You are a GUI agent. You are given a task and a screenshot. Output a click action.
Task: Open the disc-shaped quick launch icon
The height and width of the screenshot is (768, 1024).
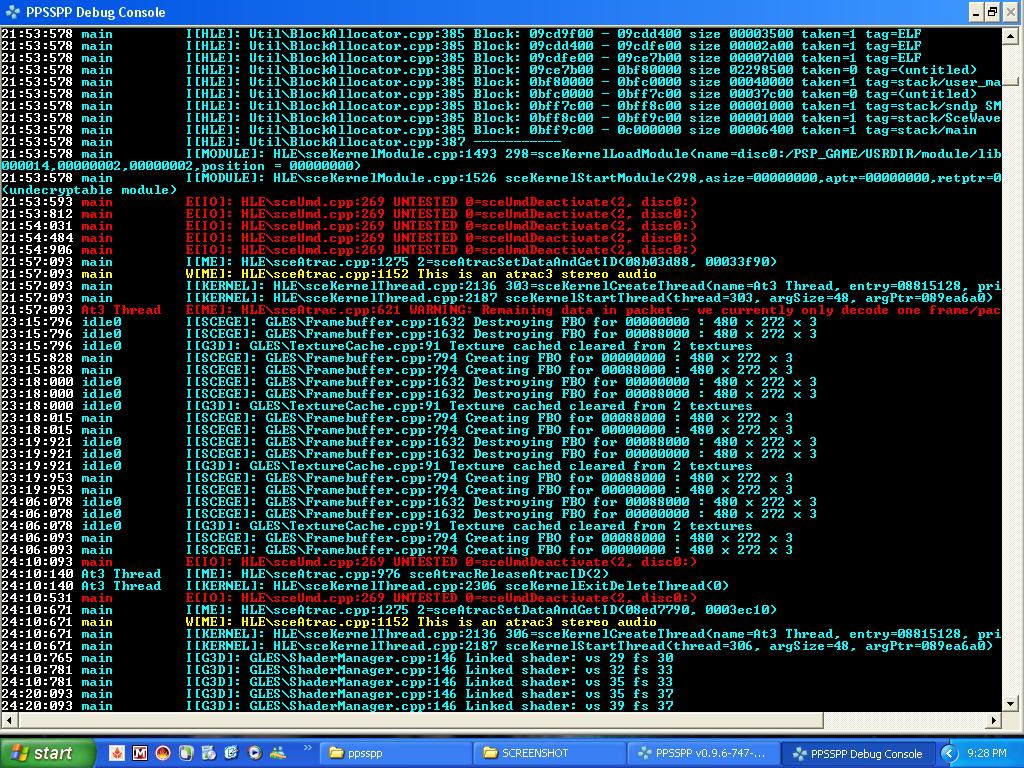point(208,753)
